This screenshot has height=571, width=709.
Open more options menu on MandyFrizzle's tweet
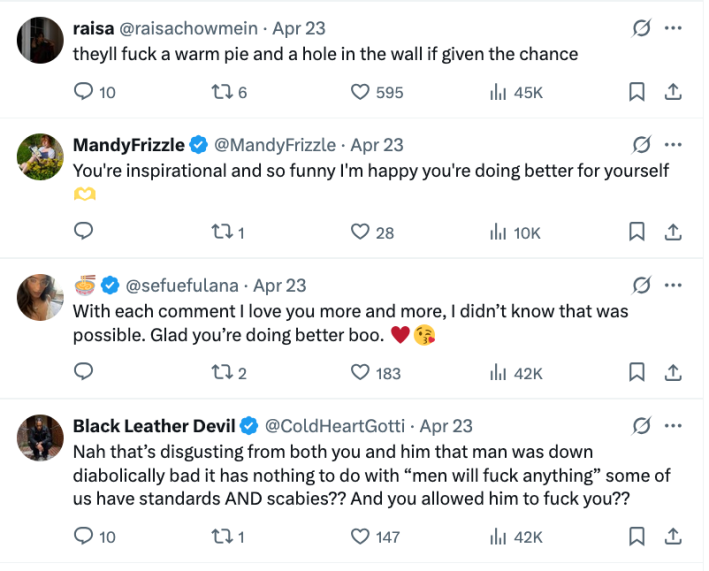coord(673,145)
